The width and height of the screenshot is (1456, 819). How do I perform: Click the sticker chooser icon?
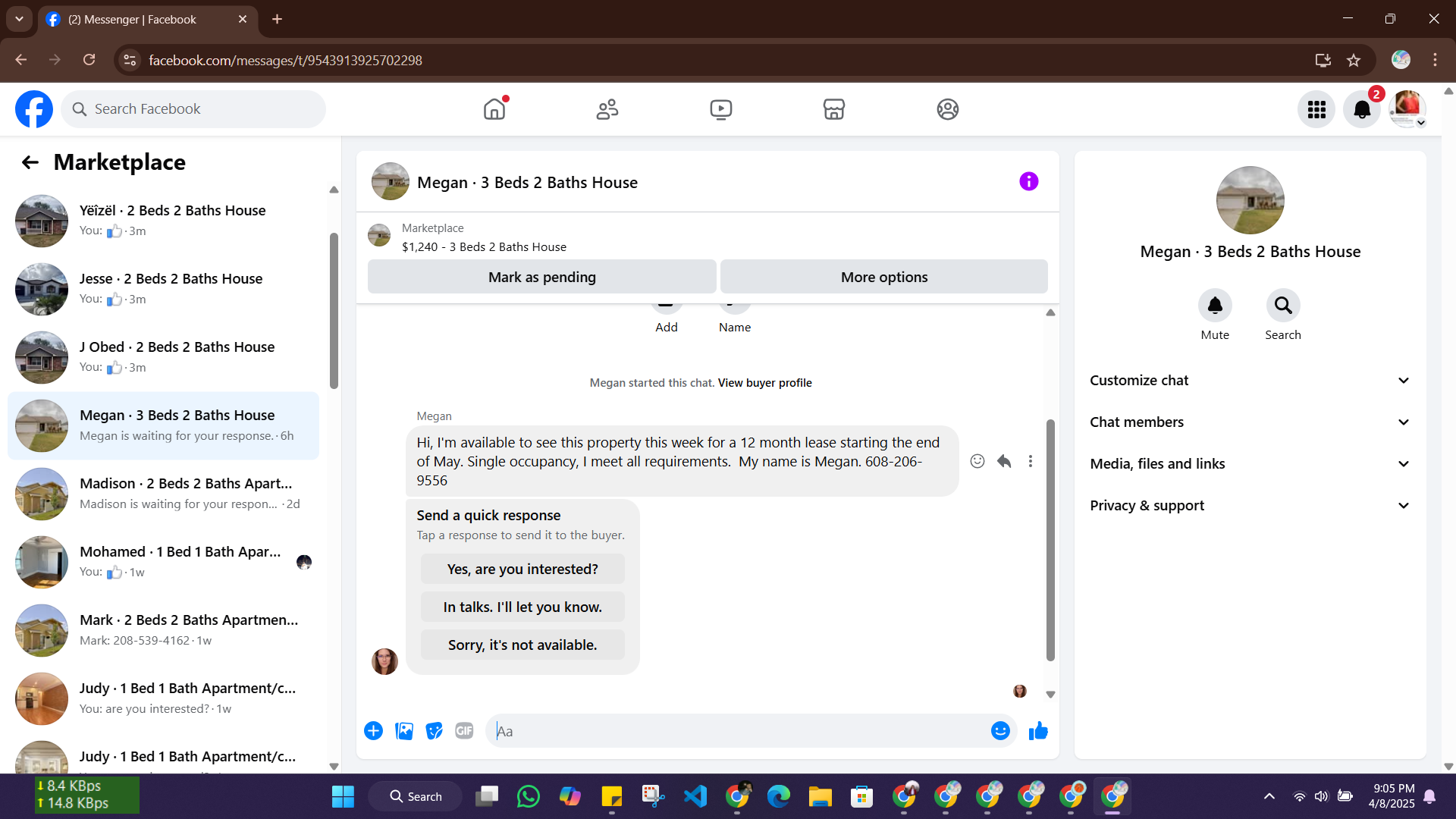434,731
